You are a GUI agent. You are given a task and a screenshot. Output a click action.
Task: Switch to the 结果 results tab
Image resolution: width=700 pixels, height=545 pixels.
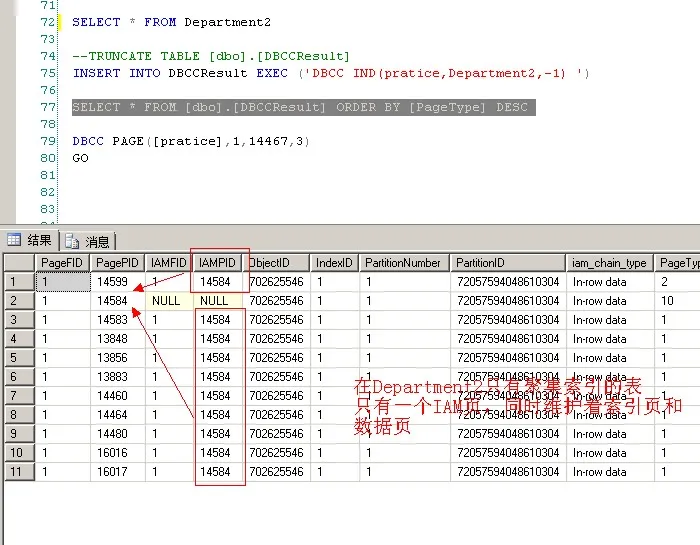[30, 240]
